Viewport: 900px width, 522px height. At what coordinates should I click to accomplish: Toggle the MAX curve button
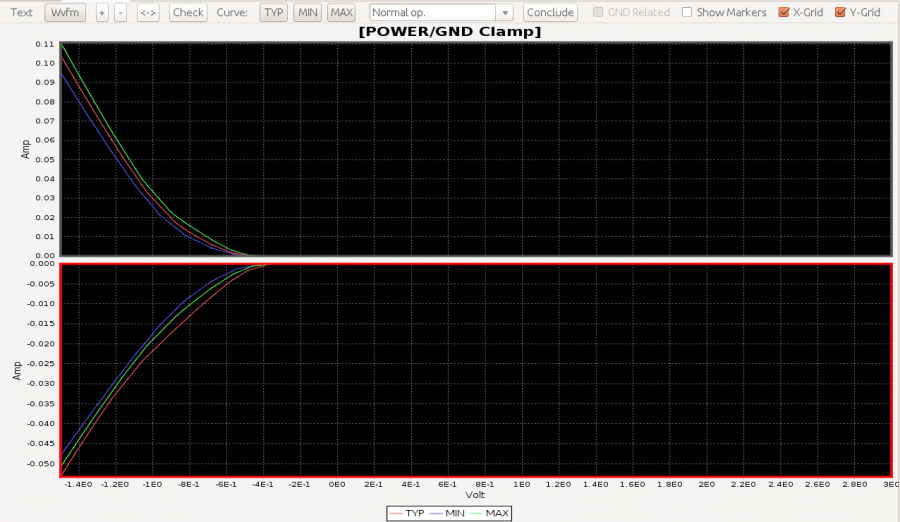pos(342,13)
